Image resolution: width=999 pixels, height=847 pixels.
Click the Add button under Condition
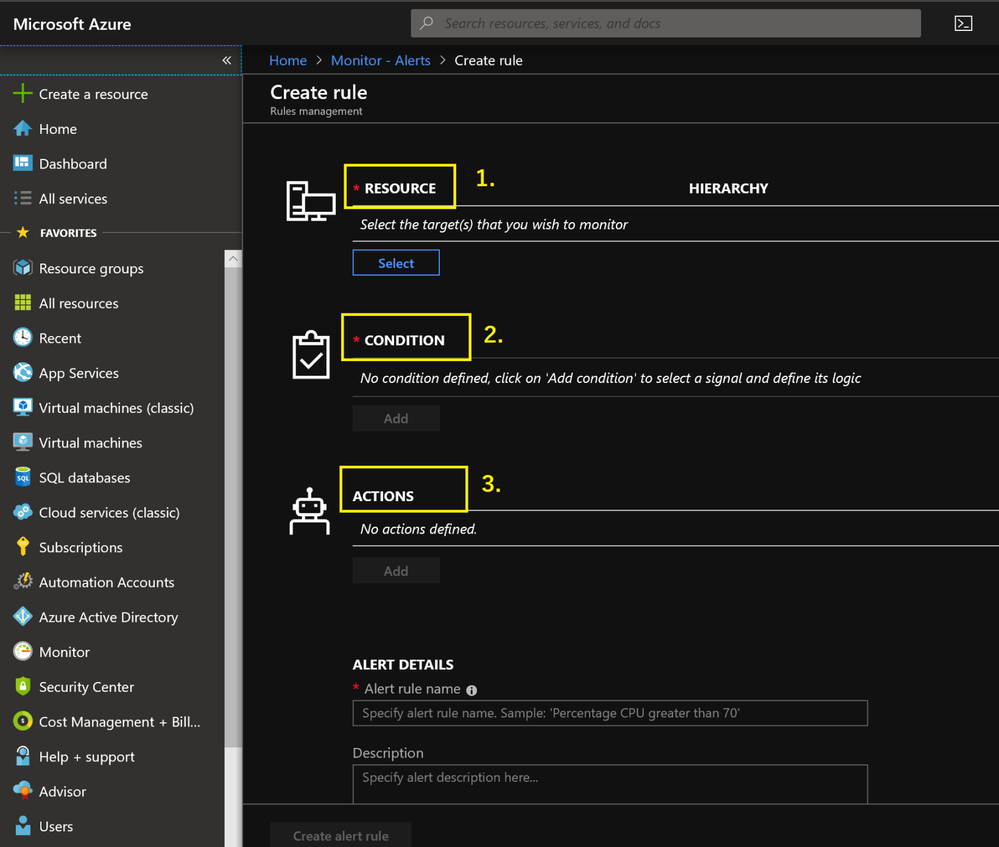(396, 418)
